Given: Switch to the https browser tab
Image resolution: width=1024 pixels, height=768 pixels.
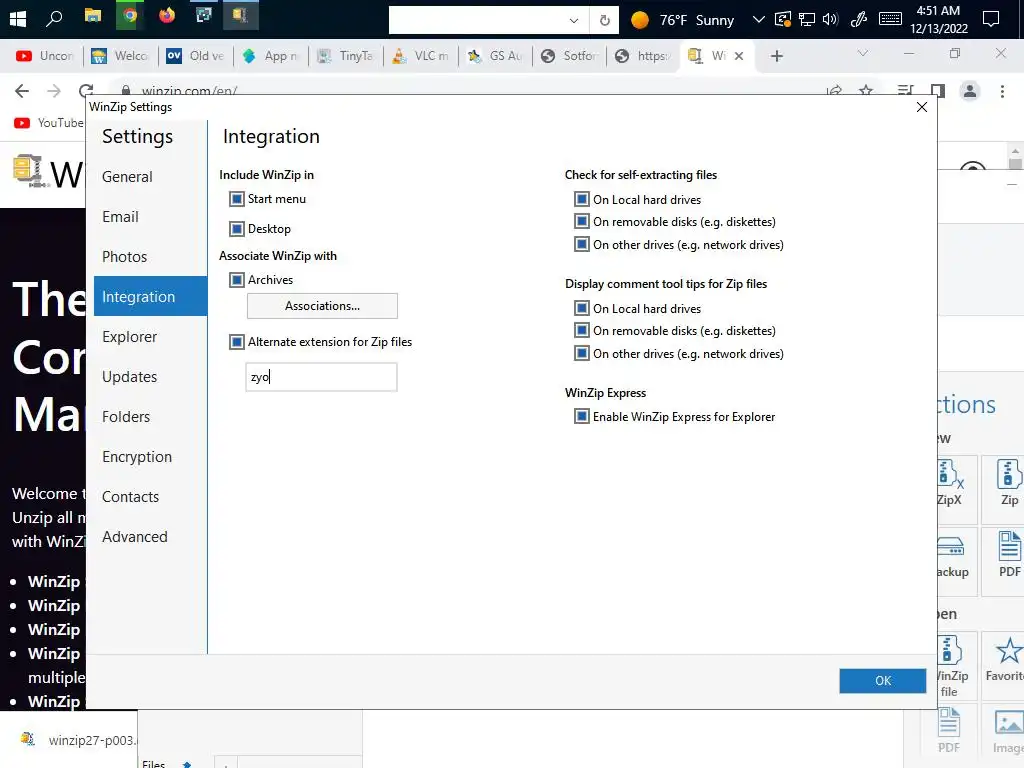Looking at the screenshot, I should tap(644, 56).
